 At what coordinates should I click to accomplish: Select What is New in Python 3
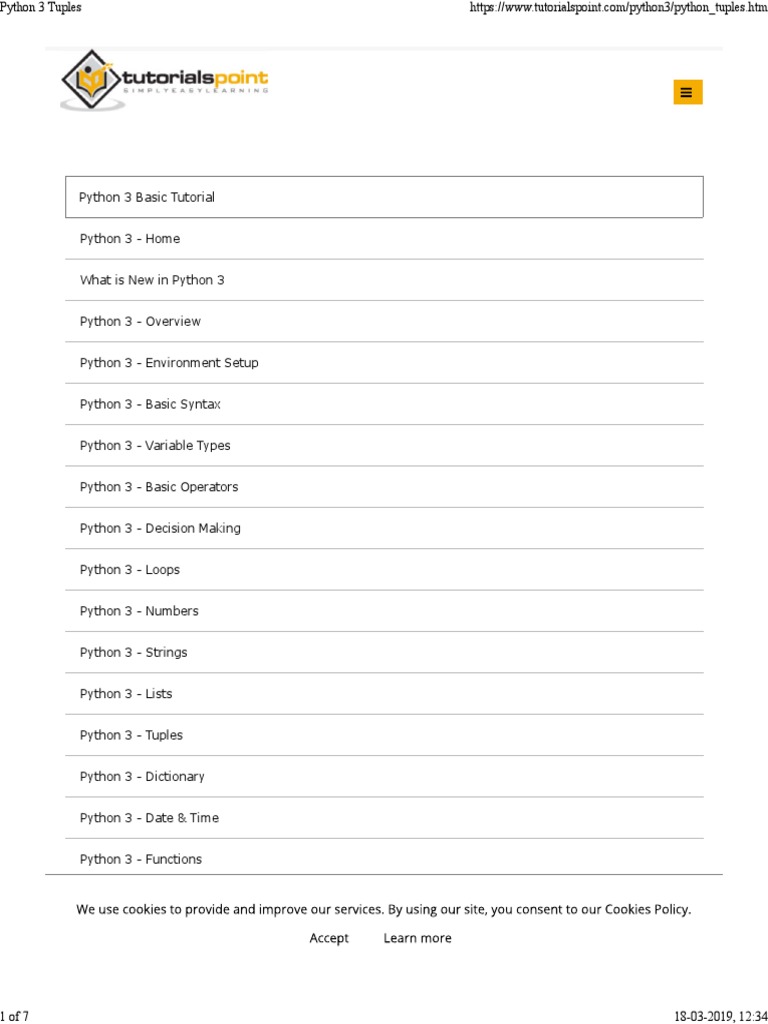(x=152, y=280)
